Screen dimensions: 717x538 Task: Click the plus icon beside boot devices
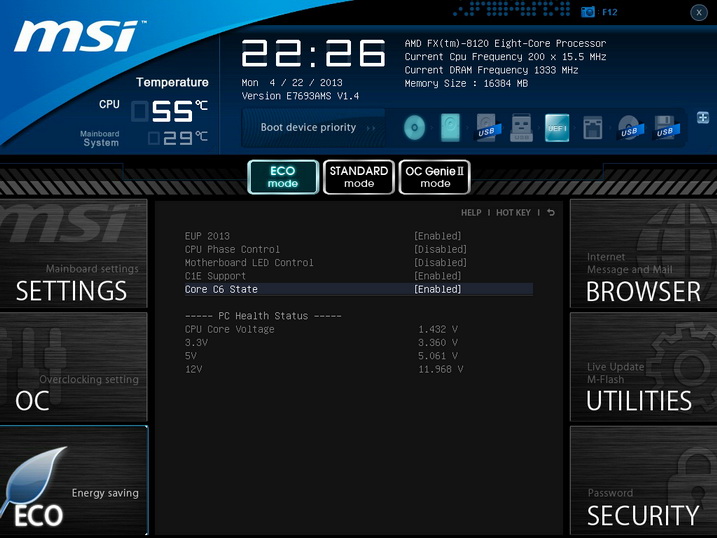[x=703, y=117]
